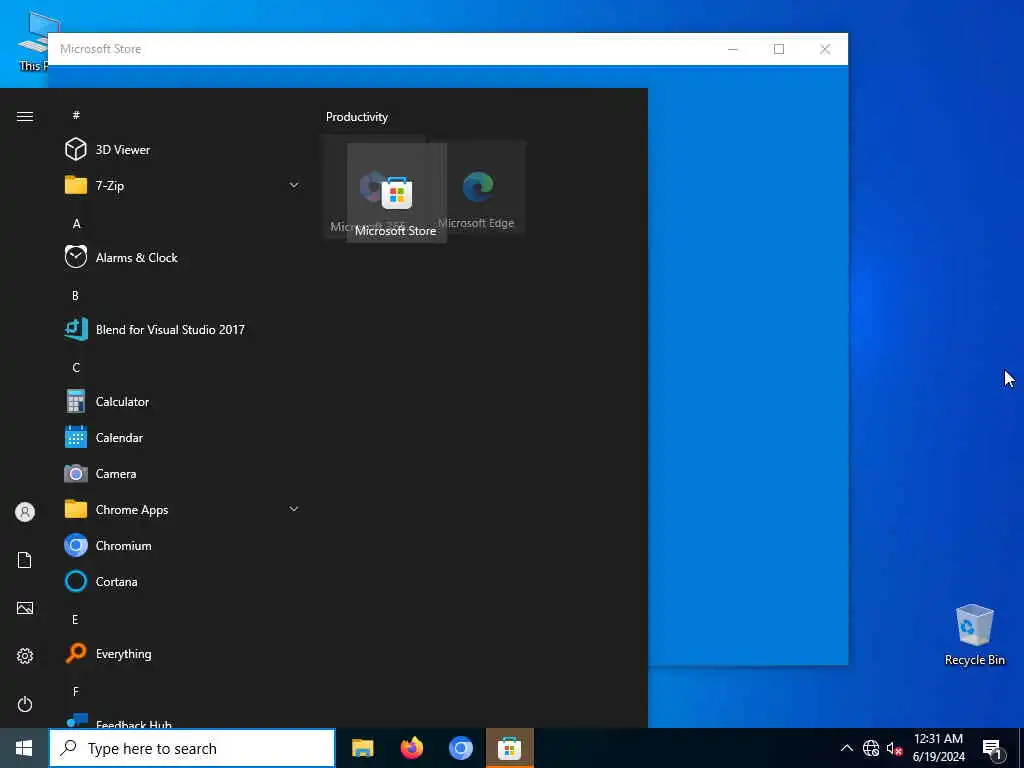Image resolution: width=1024 pixels, height=768 pixels.
Task: Select the Recycle Bin desktop icon
Action: click(974, 635)
